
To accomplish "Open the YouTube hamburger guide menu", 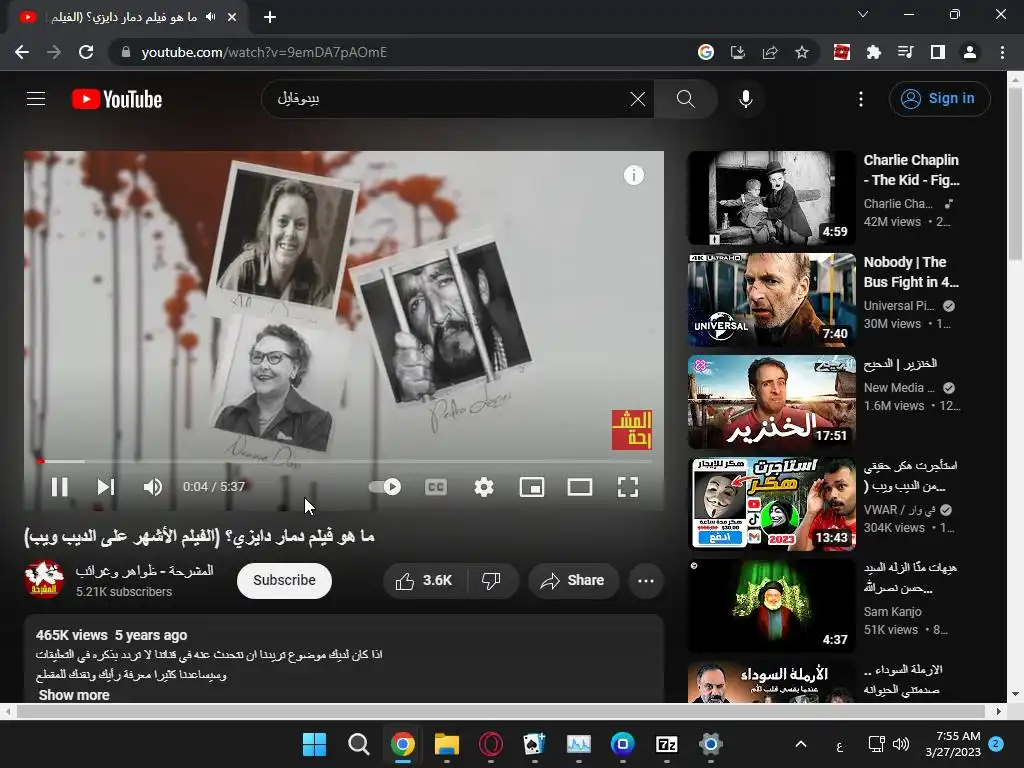I will (36, 99).
